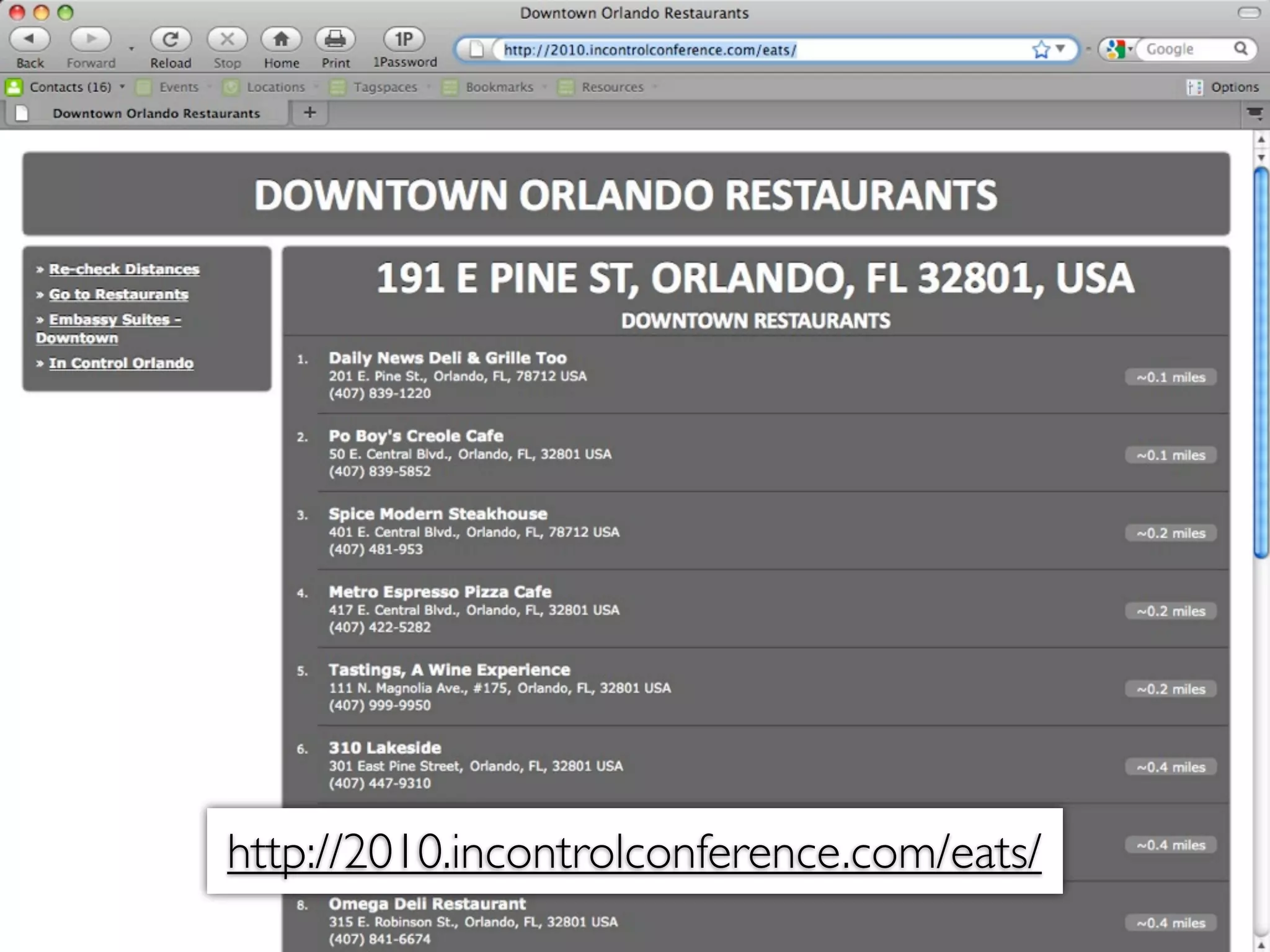Click the vertical scrollbar thumb
Viewport: 1270px width, 952px height.
coord(1261,363)
